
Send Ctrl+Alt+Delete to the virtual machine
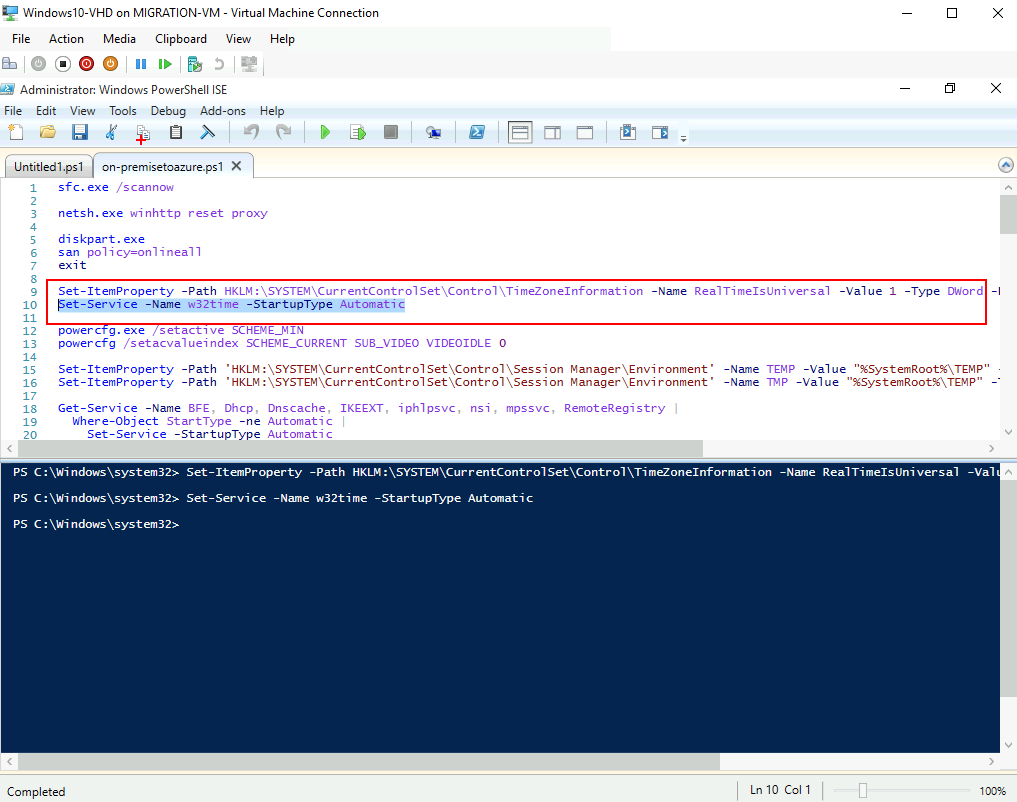10,64
